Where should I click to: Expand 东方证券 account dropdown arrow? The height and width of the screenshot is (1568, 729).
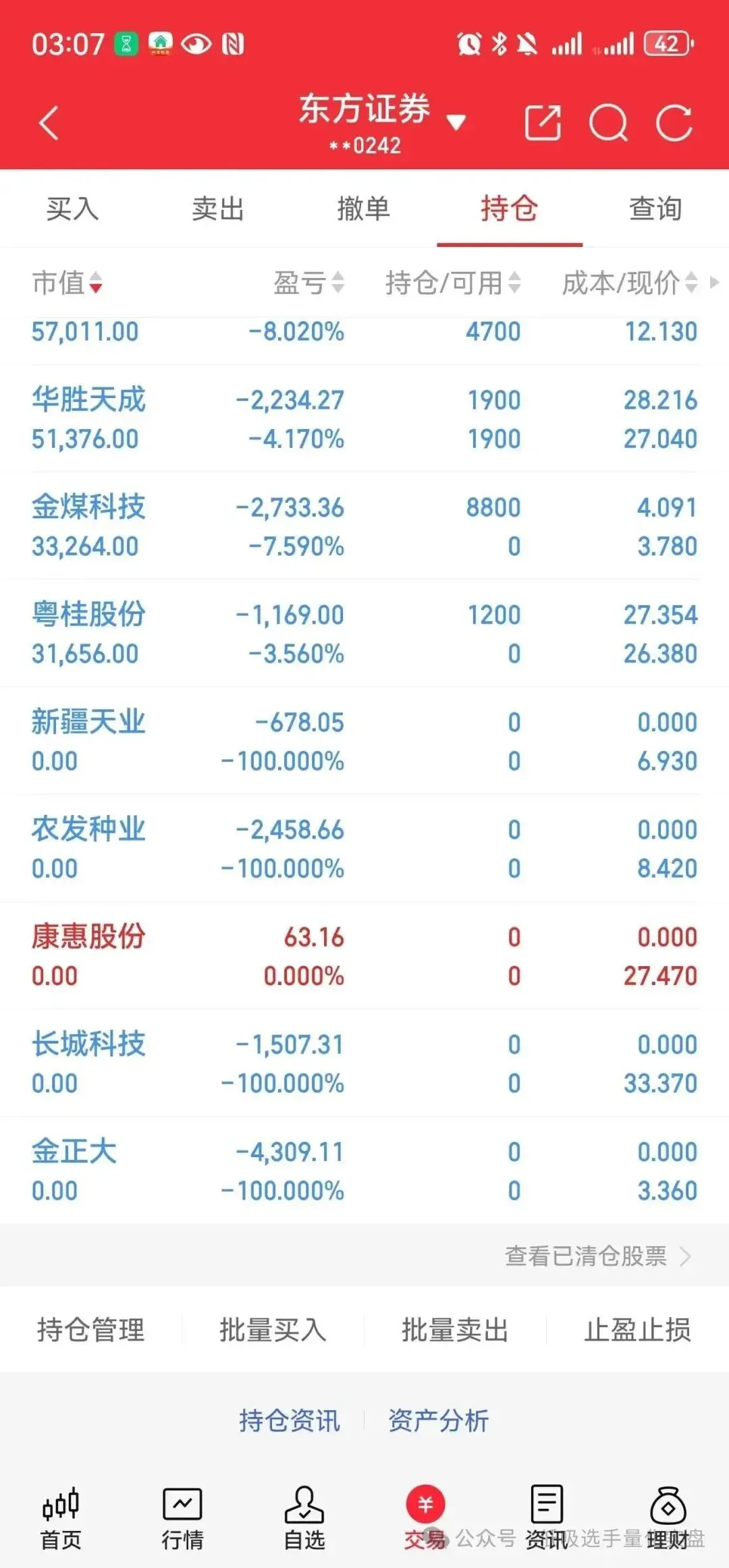(x=456, y=122)
